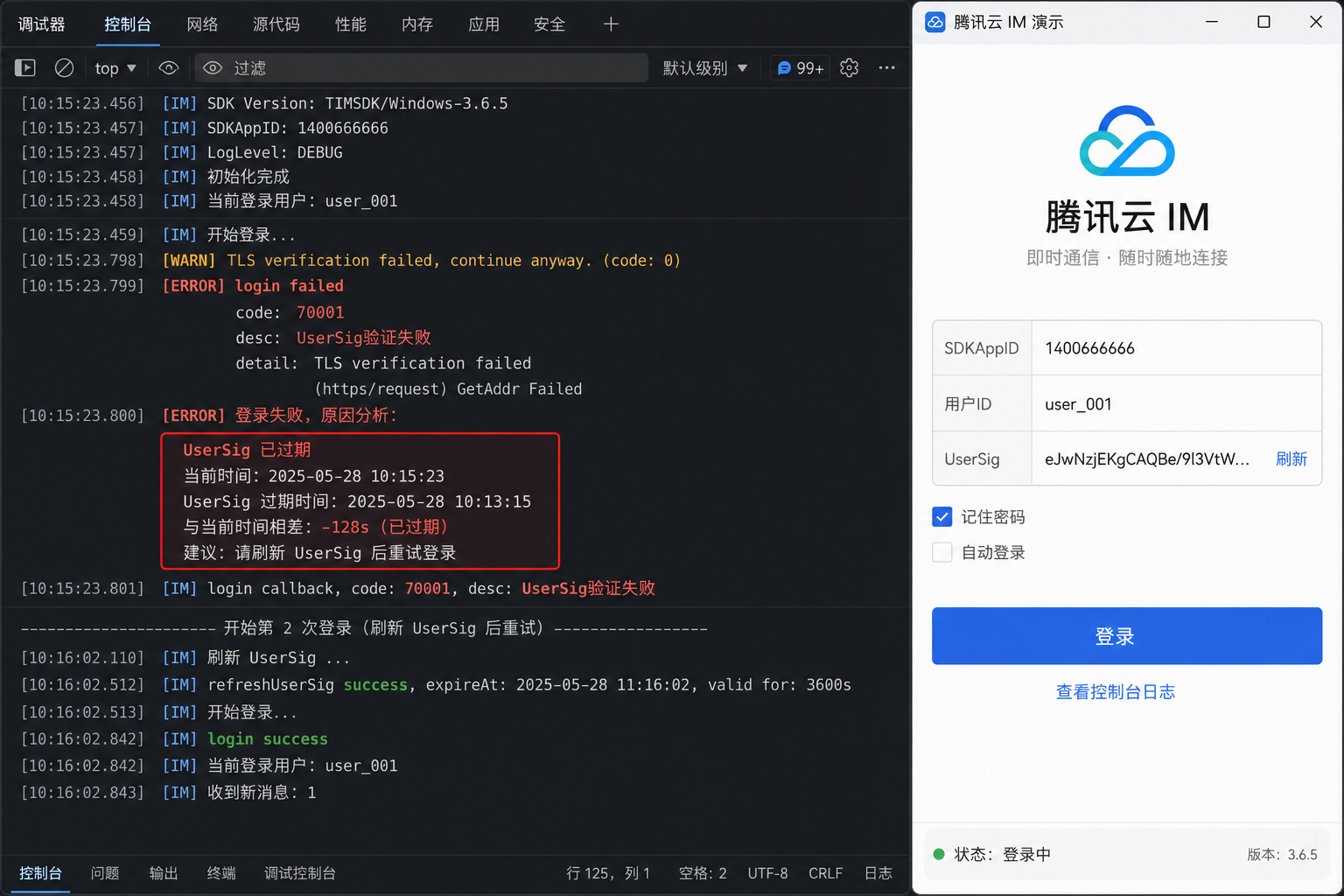Click the '版本: 3.6.5' version label
This screenshot has height=896, width=1344.
[x=1282, y=854]
